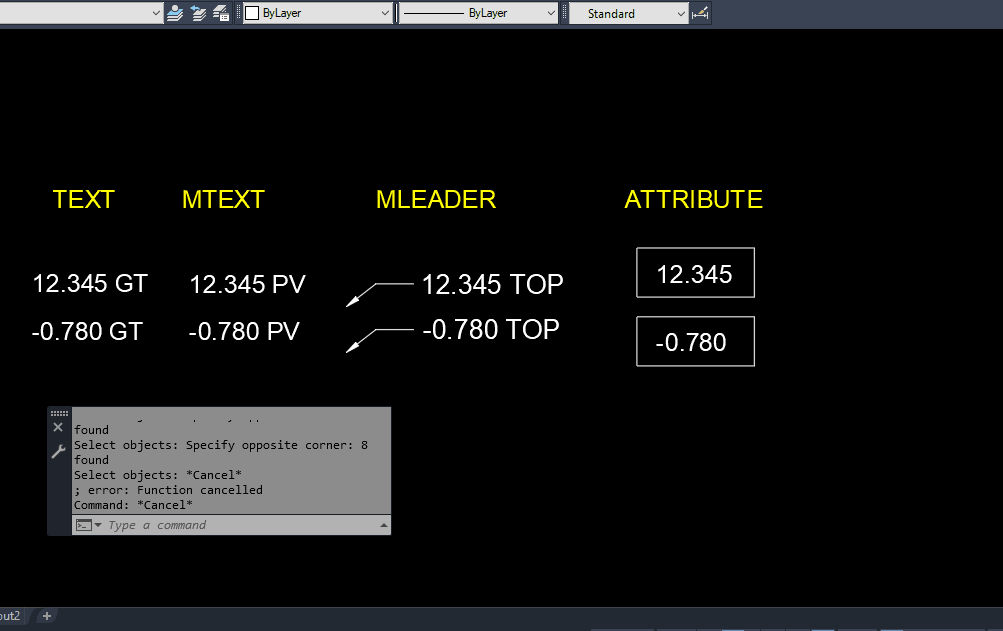This screenshot has width=1003, height=631.
Task: Switch to the Layout2 tab
Action: [x=11, y=616]
